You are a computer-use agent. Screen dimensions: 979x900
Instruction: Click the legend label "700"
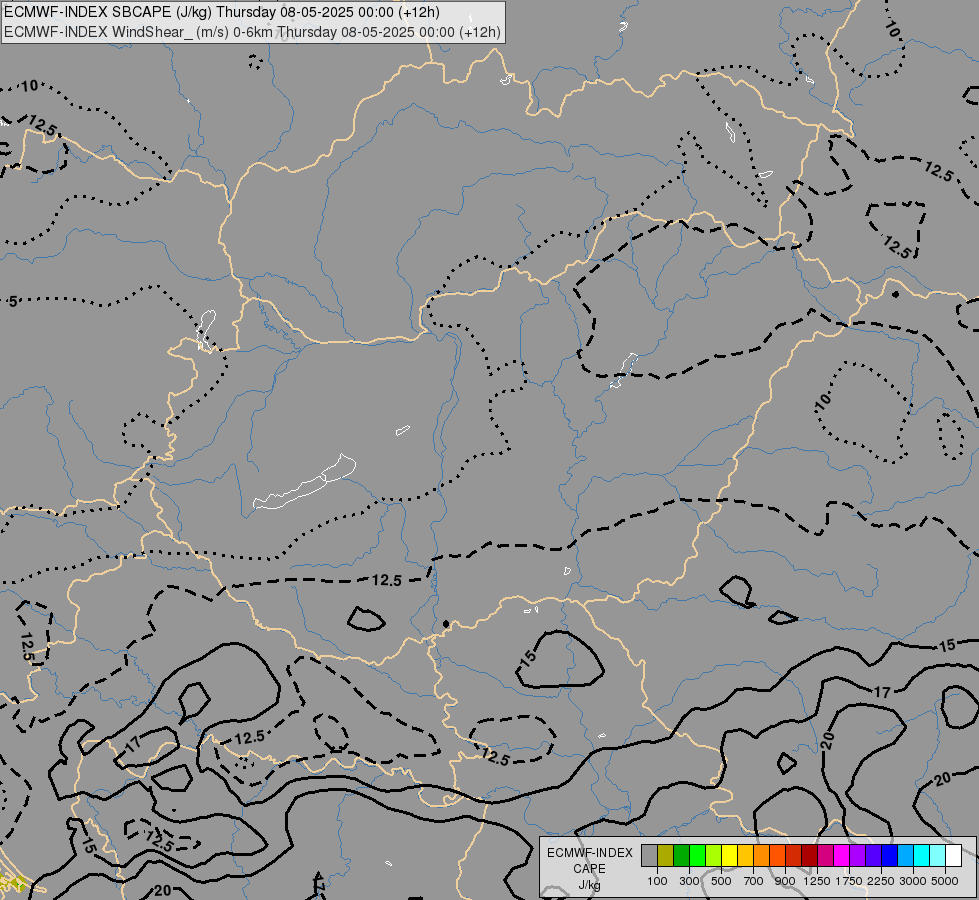click(x=754, y=881)
